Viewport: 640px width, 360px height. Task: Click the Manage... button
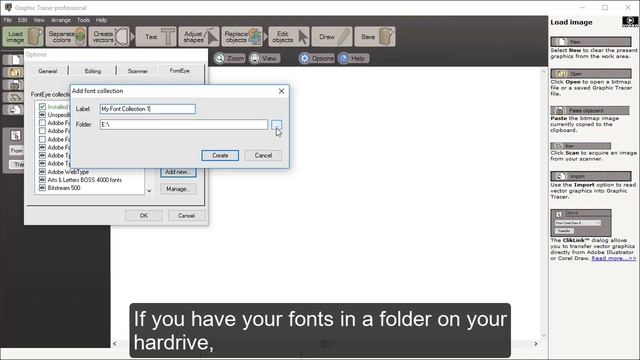[x=178, y=189]
